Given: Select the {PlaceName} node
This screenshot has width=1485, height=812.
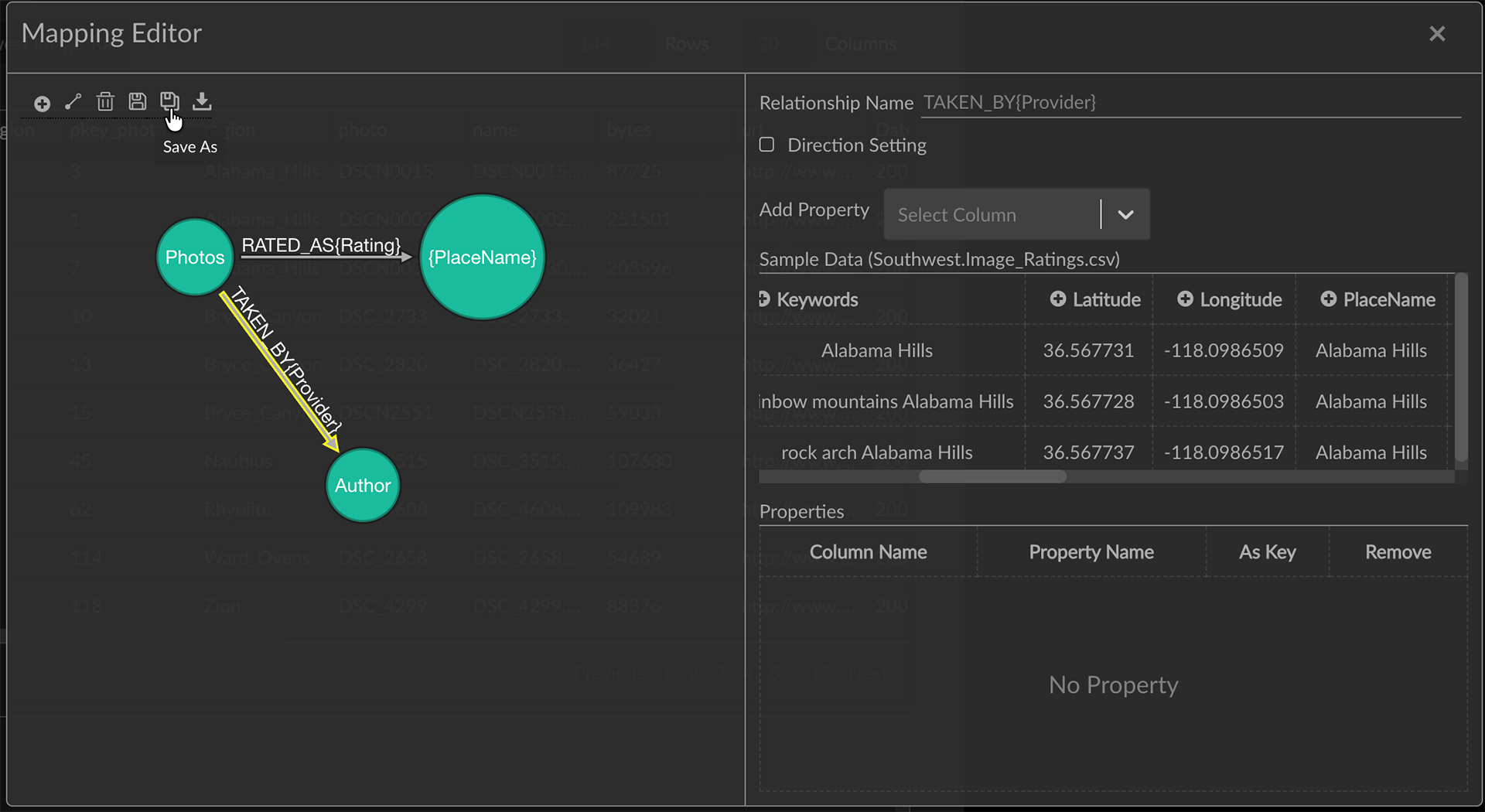Looking at the screenshot, I should tap(483, 258).
